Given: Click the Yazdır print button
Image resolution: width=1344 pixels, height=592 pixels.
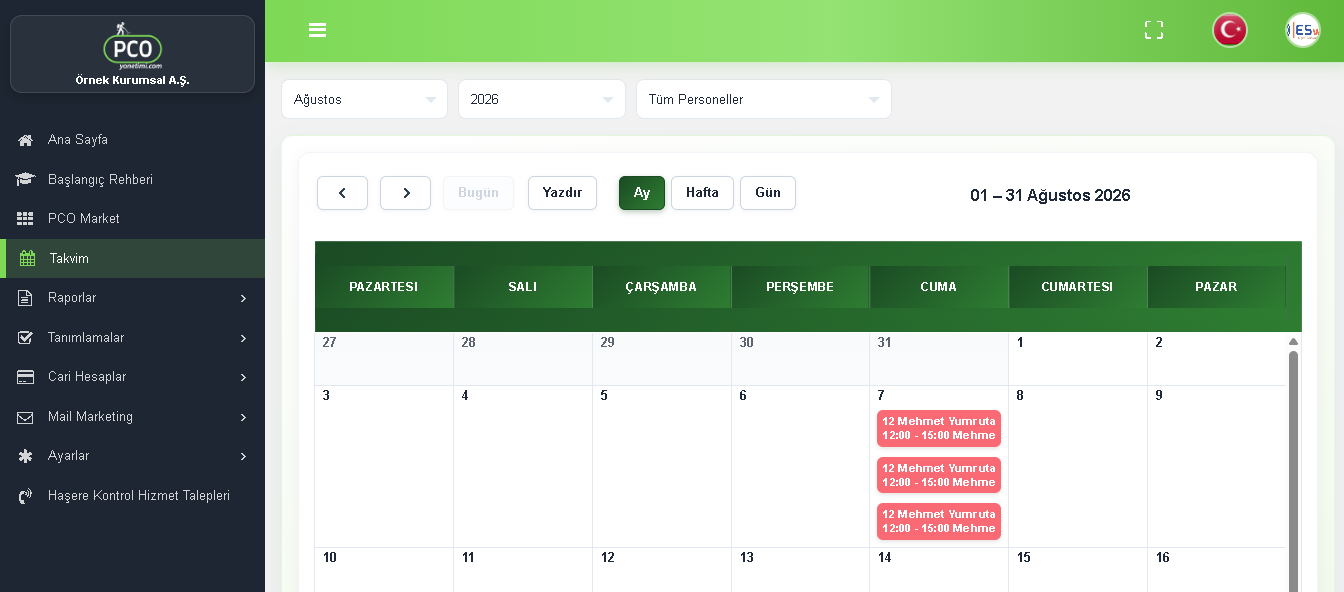Looking at the screenshot, I should 562,193.
